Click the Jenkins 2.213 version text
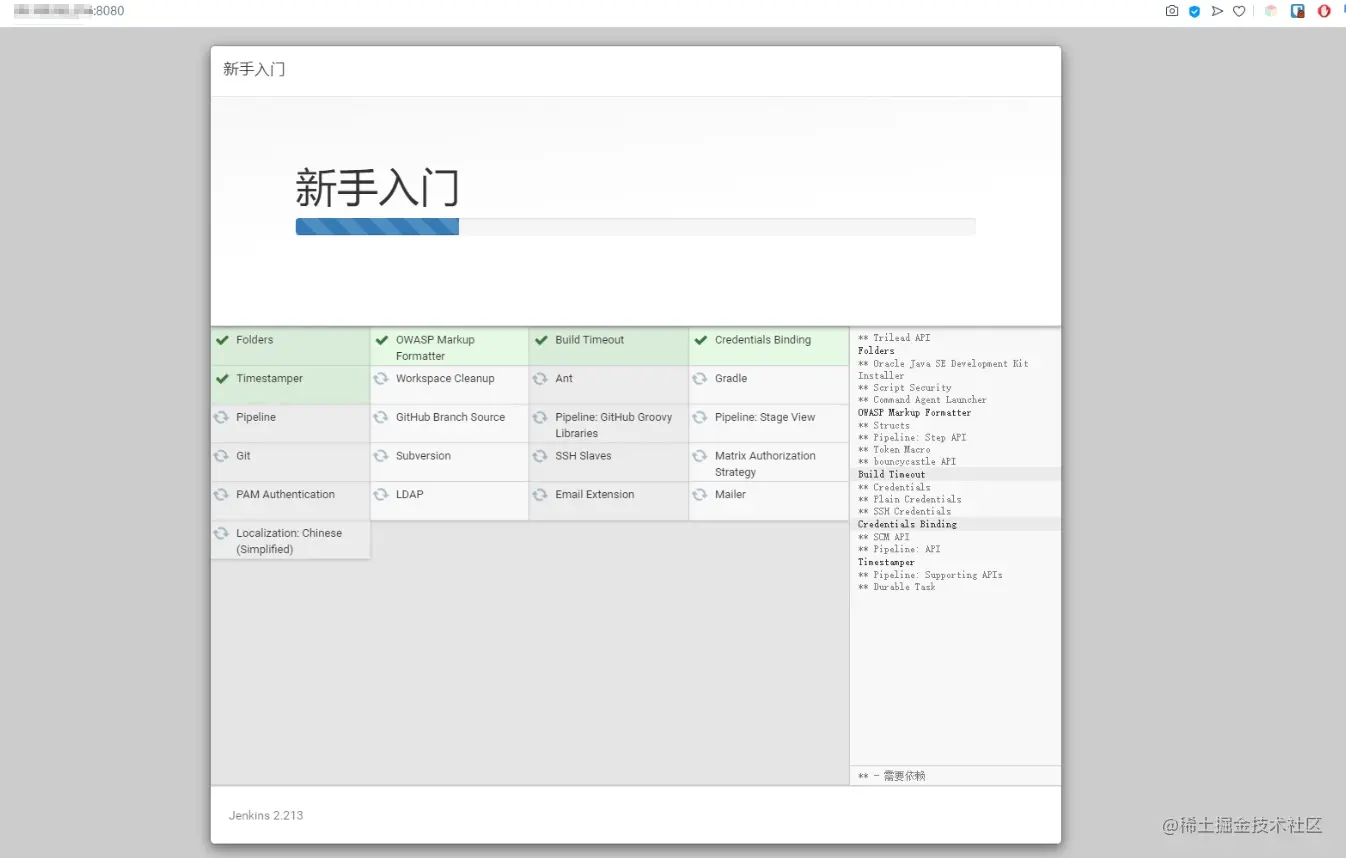Screen dimensions: 1346x858 pyautogui.click(x=266, y=815)
